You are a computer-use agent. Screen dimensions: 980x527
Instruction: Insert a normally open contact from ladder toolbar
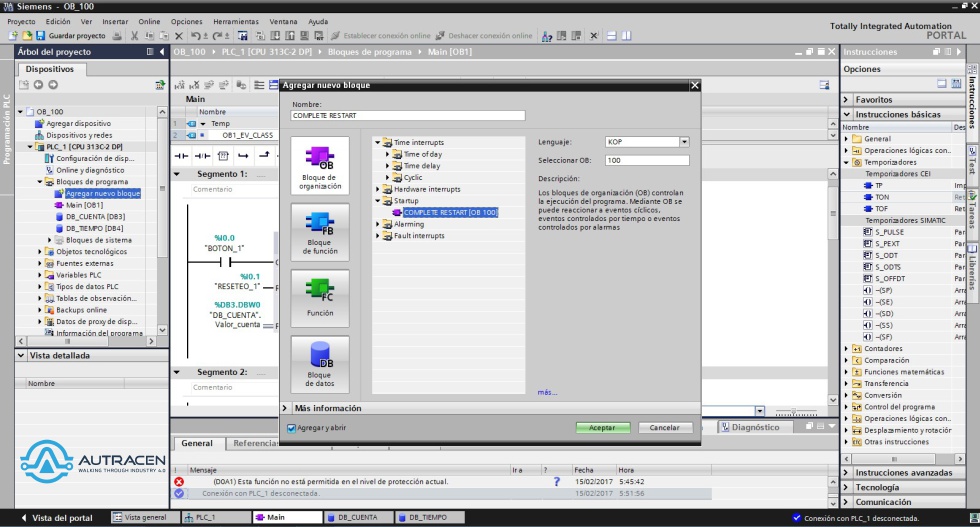181,155
